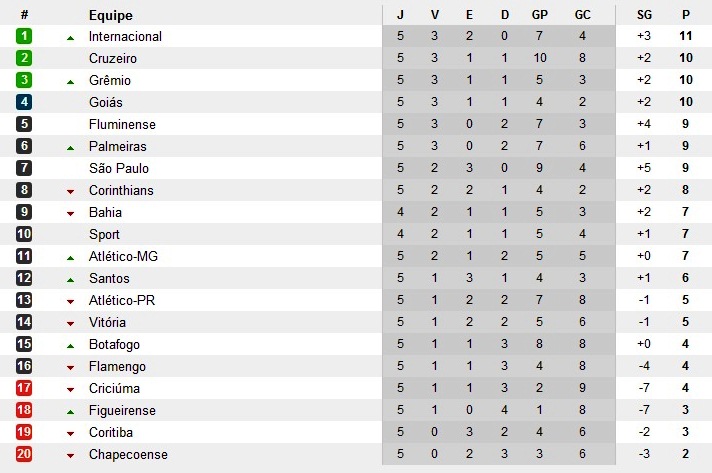Sort by the GP column header
712x473 pixels.
tap(540, 15)
